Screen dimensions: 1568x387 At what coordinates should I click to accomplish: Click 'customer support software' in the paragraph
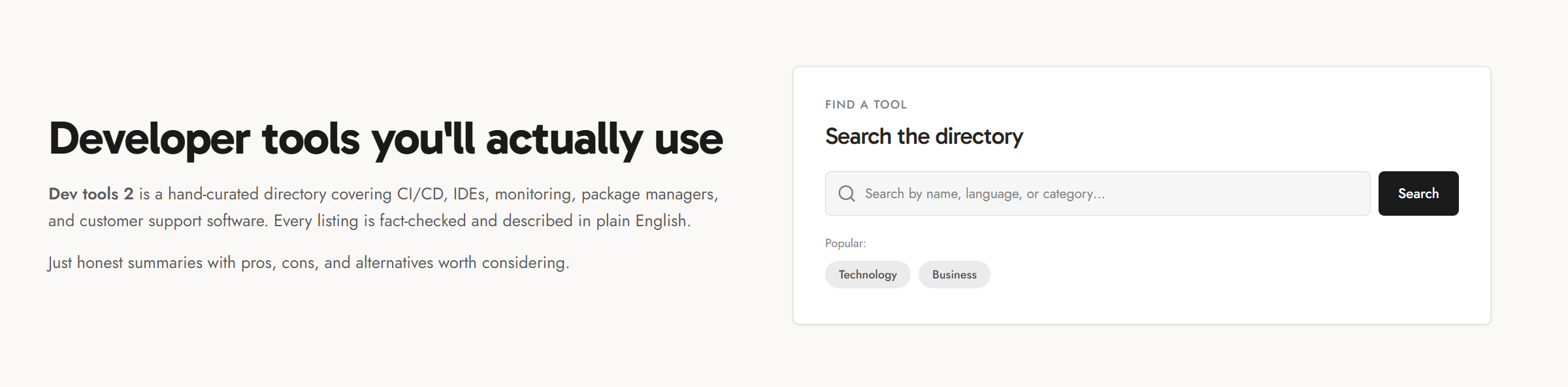[x=173, y=221]
